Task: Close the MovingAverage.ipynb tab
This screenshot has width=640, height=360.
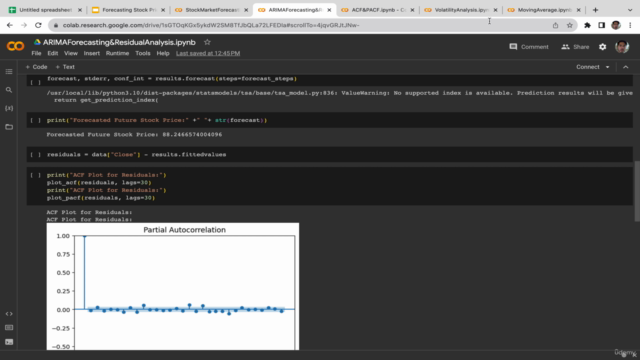Action: coord(578,10)
